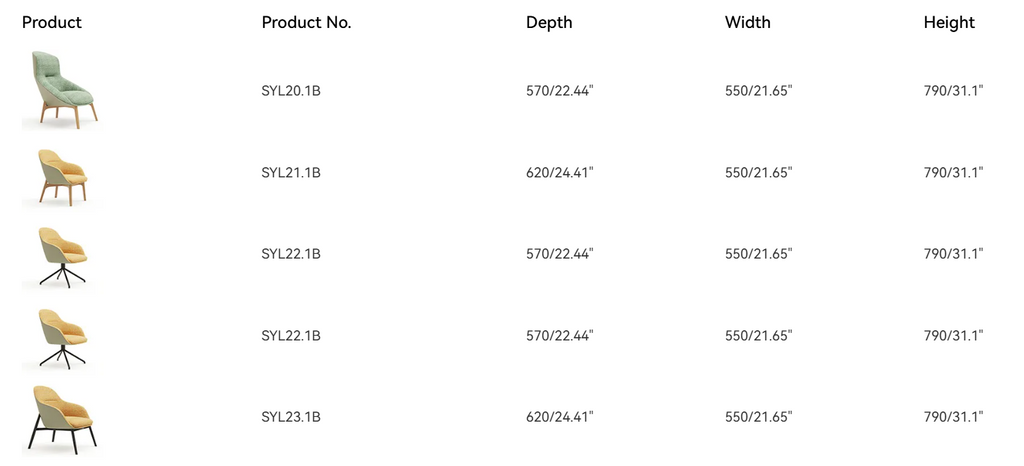
Task: Select the Height column header
Action: point(949,22)
